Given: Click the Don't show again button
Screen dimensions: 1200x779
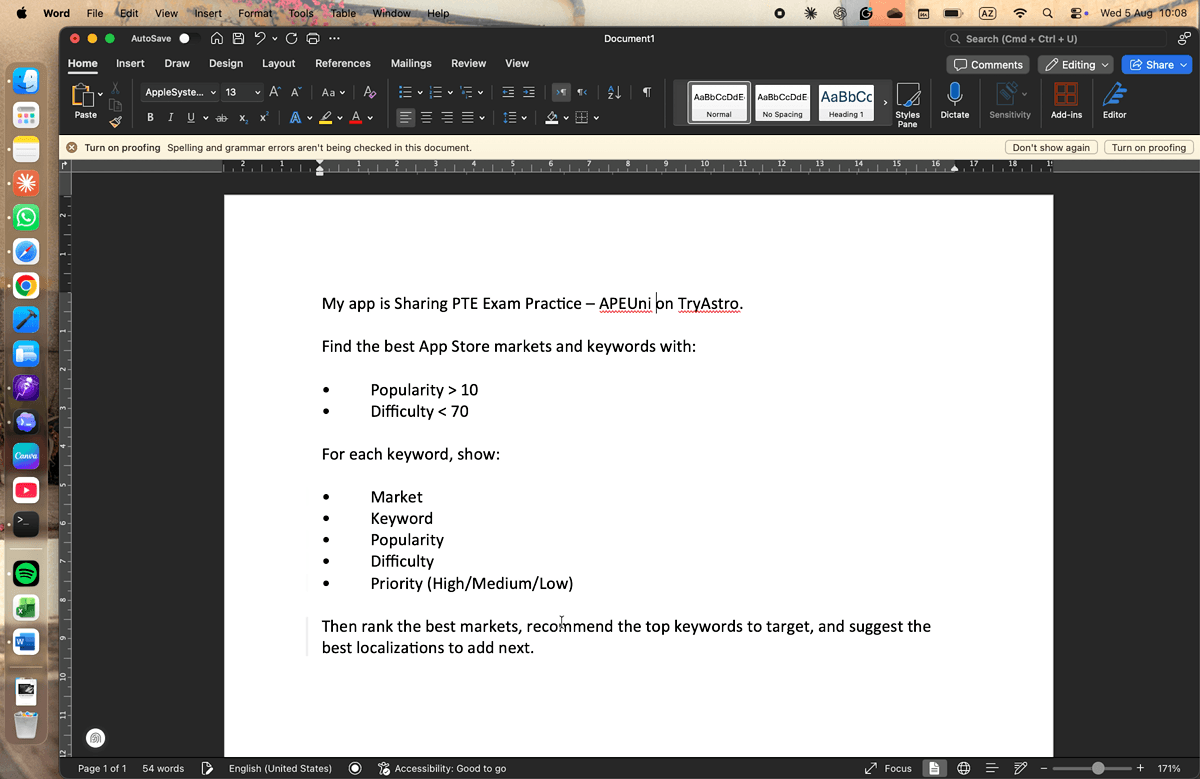Looking at the screenshot, I should click(x=1051, y=147).
